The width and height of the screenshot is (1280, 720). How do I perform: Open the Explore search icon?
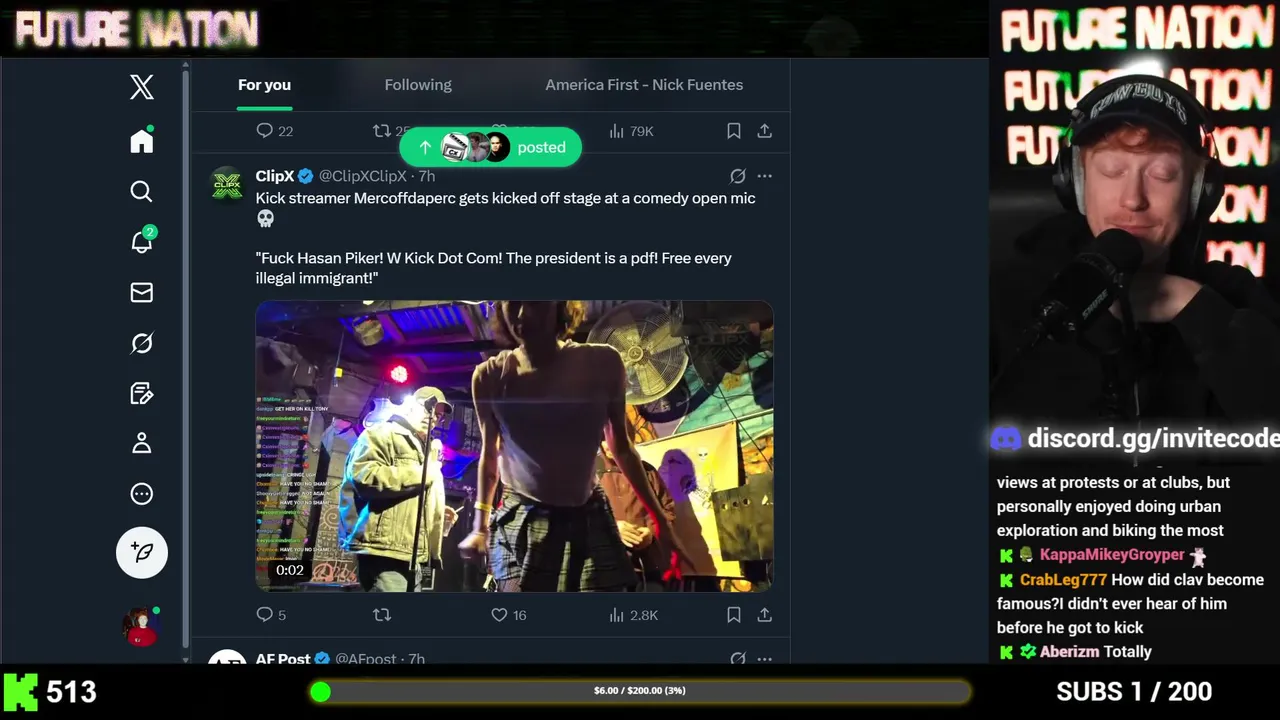(142, 191)
